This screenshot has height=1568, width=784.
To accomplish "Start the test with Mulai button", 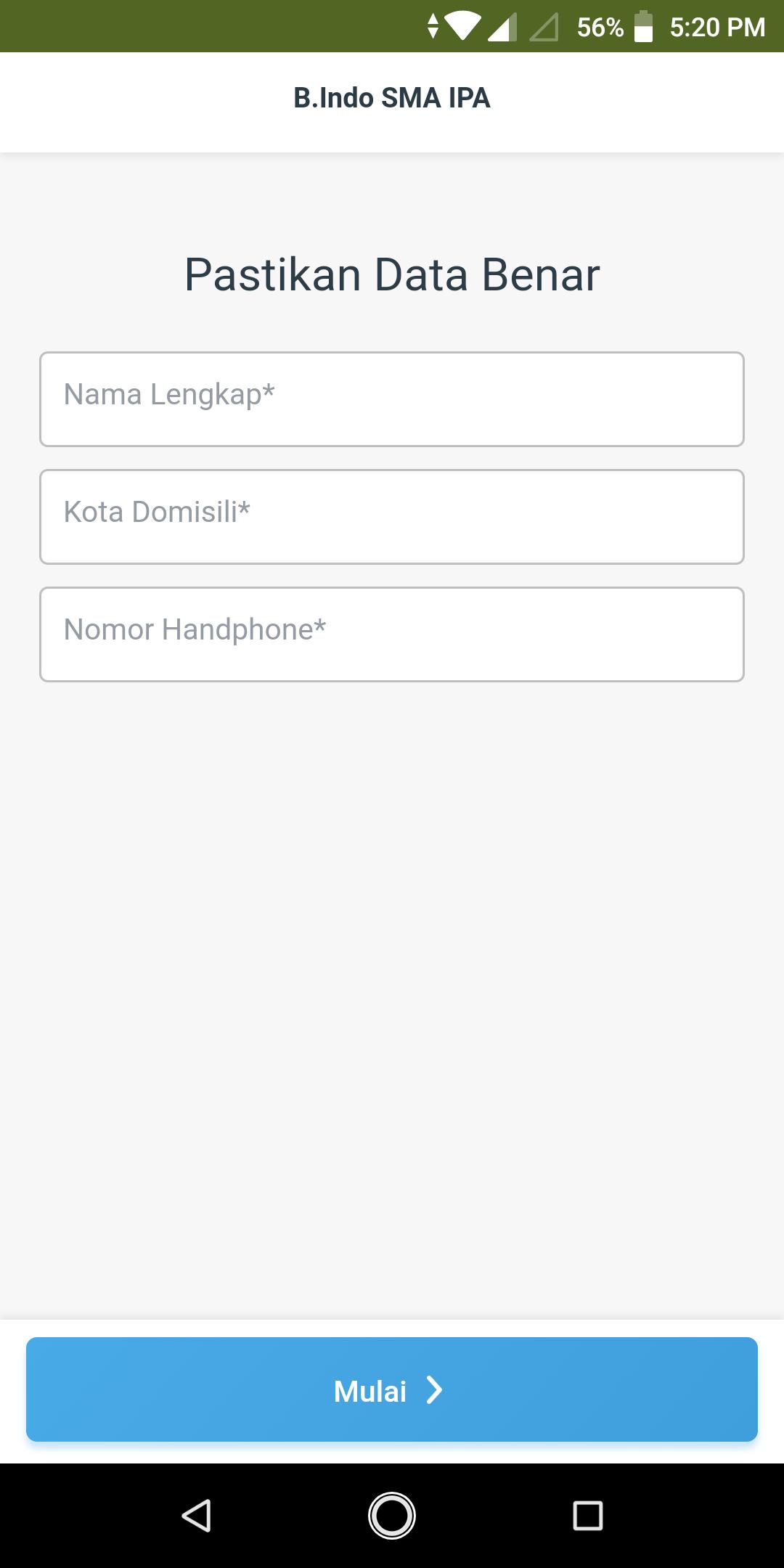I will (392, 1389).
